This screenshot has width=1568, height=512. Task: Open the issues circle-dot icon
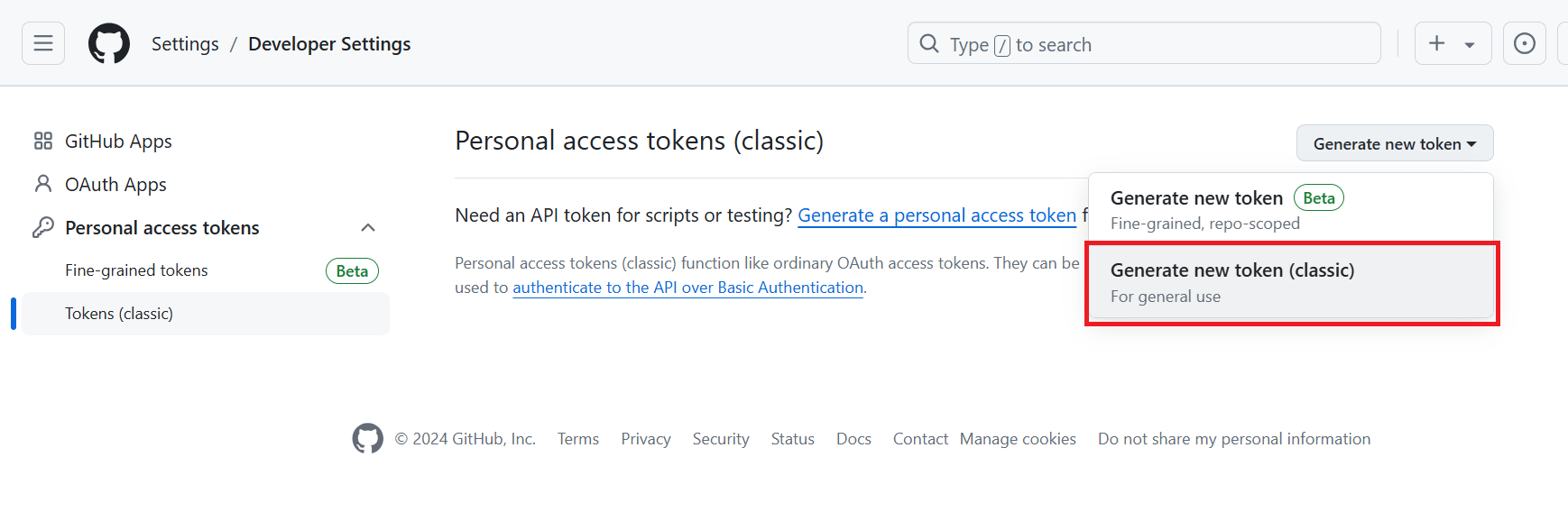tap(1525, 43)
